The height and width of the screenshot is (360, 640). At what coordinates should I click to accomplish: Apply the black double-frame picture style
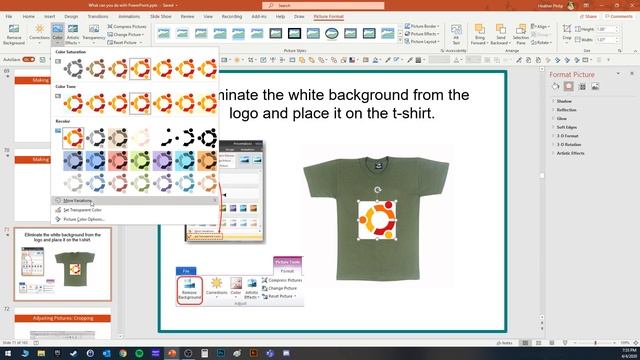(294, 33)
